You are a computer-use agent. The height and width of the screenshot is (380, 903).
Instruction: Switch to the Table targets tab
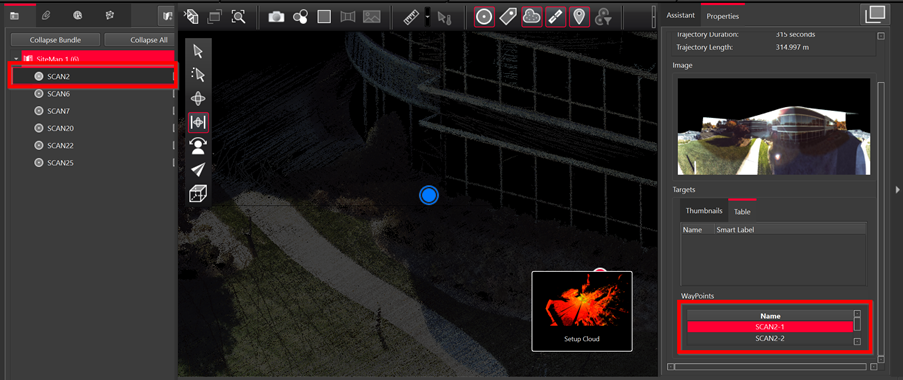(x=742, y=212)
